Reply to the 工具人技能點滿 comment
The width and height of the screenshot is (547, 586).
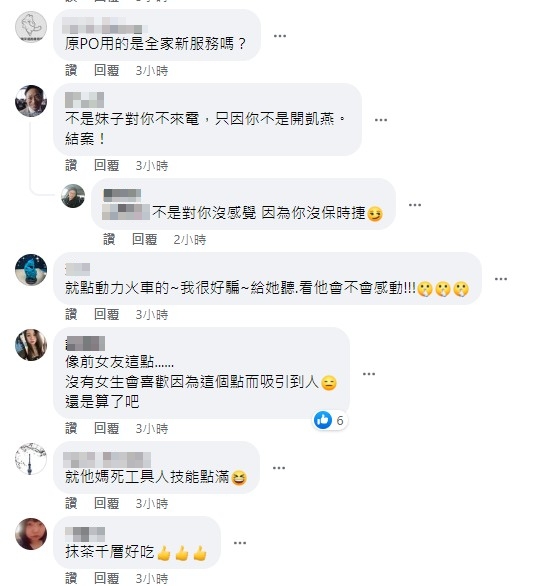click(106, 503)
